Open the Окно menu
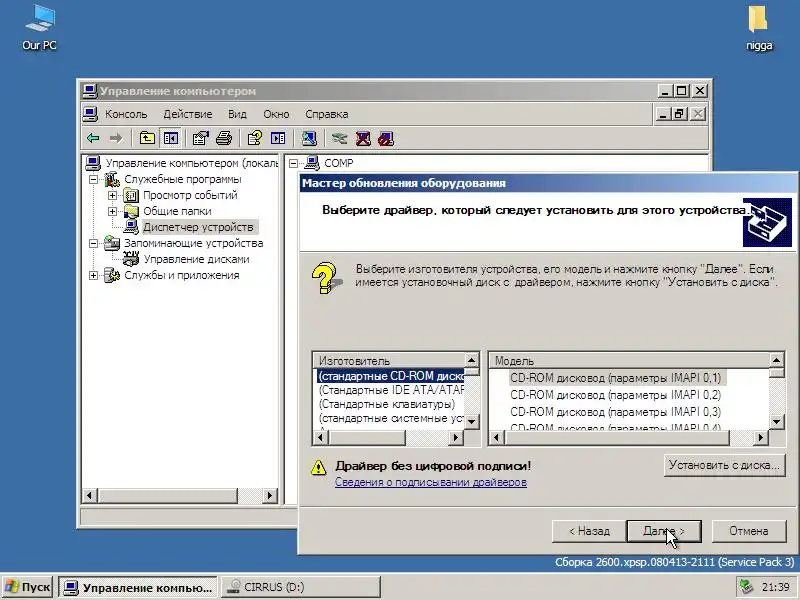Viewport: 800px width, 600px height. [x=276, y=114]
